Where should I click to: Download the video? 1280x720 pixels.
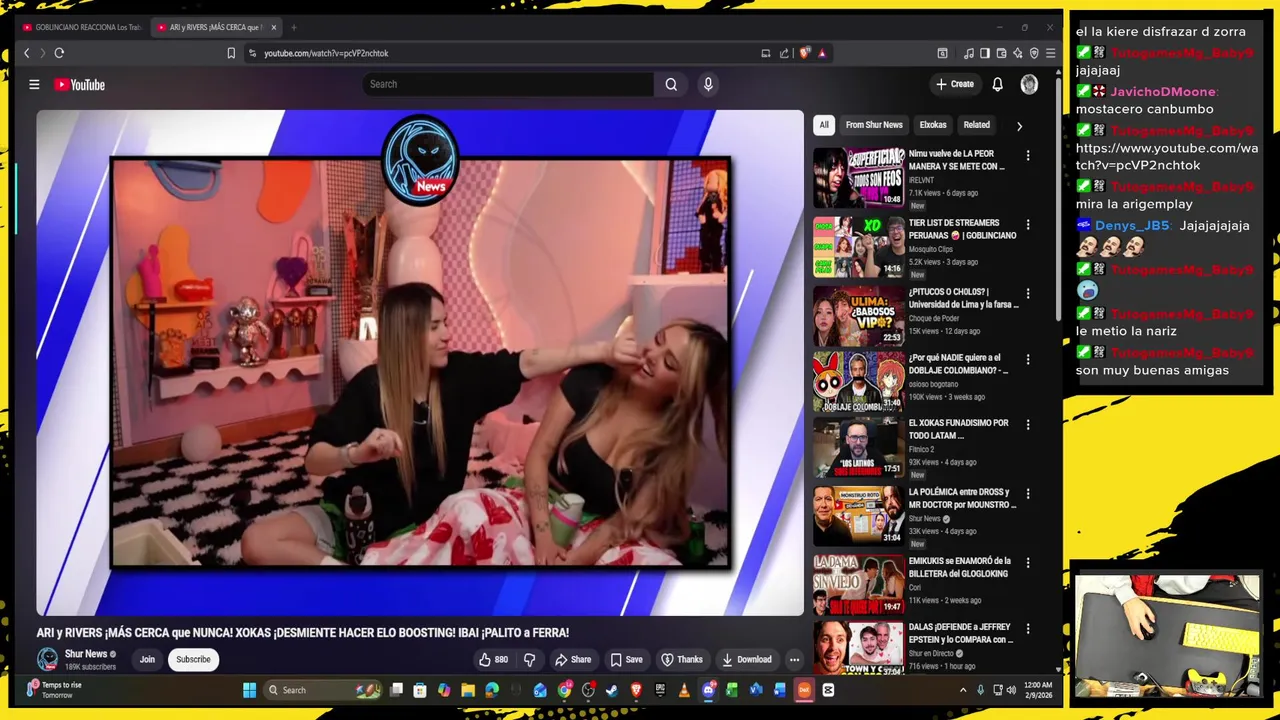747,659
